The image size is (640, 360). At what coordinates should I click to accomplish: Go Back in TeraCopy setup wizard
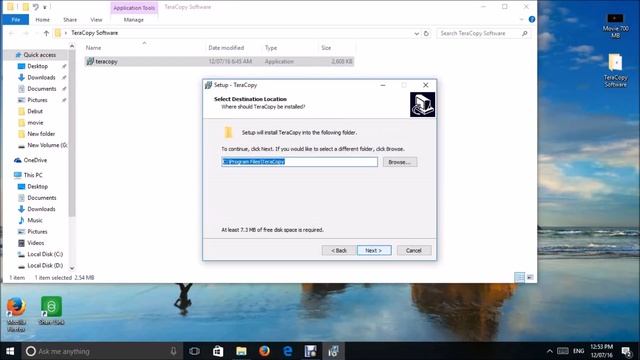(339, 250)
